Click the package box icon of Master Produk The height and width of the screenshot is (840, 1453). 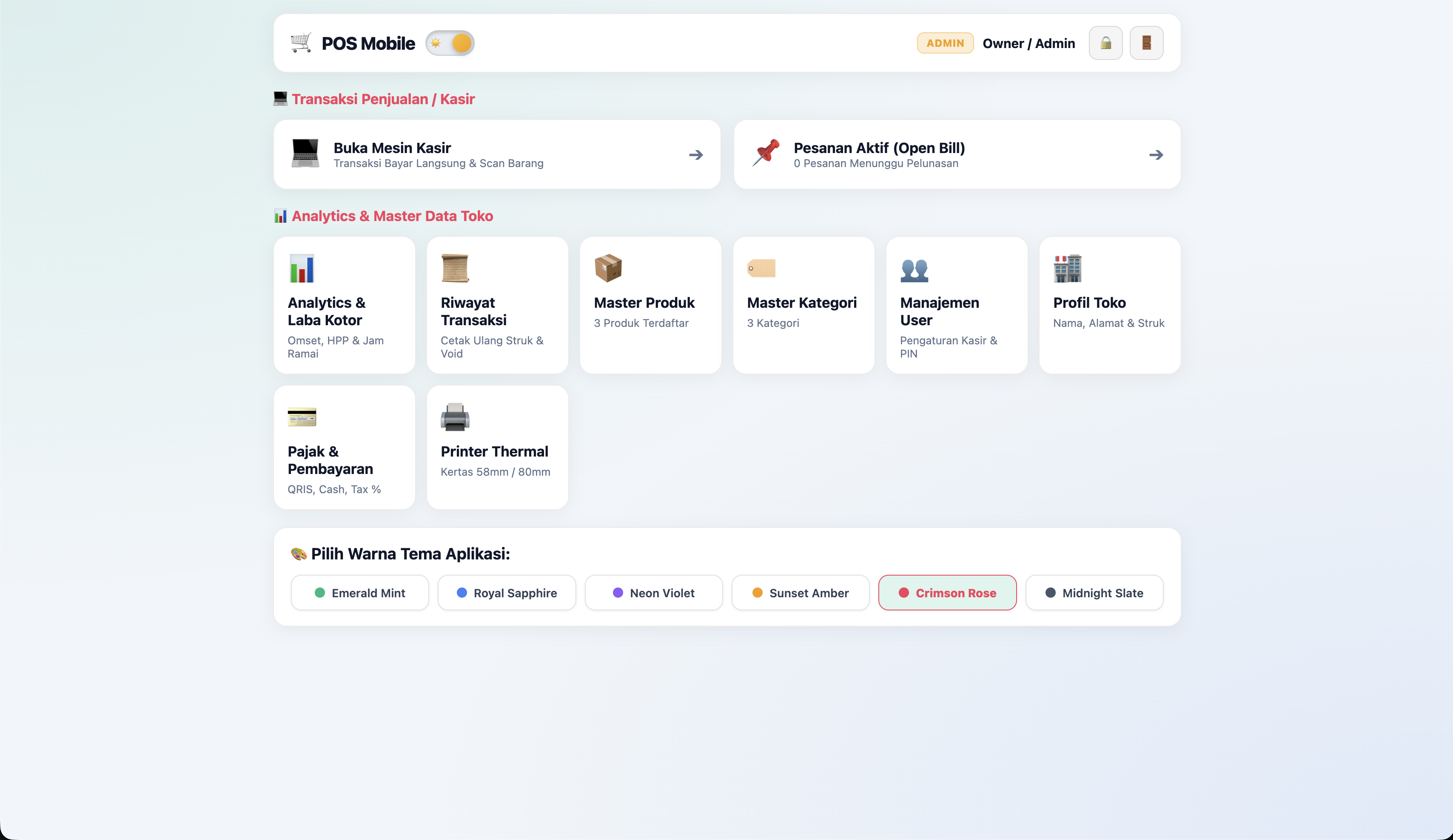(608, 269)
